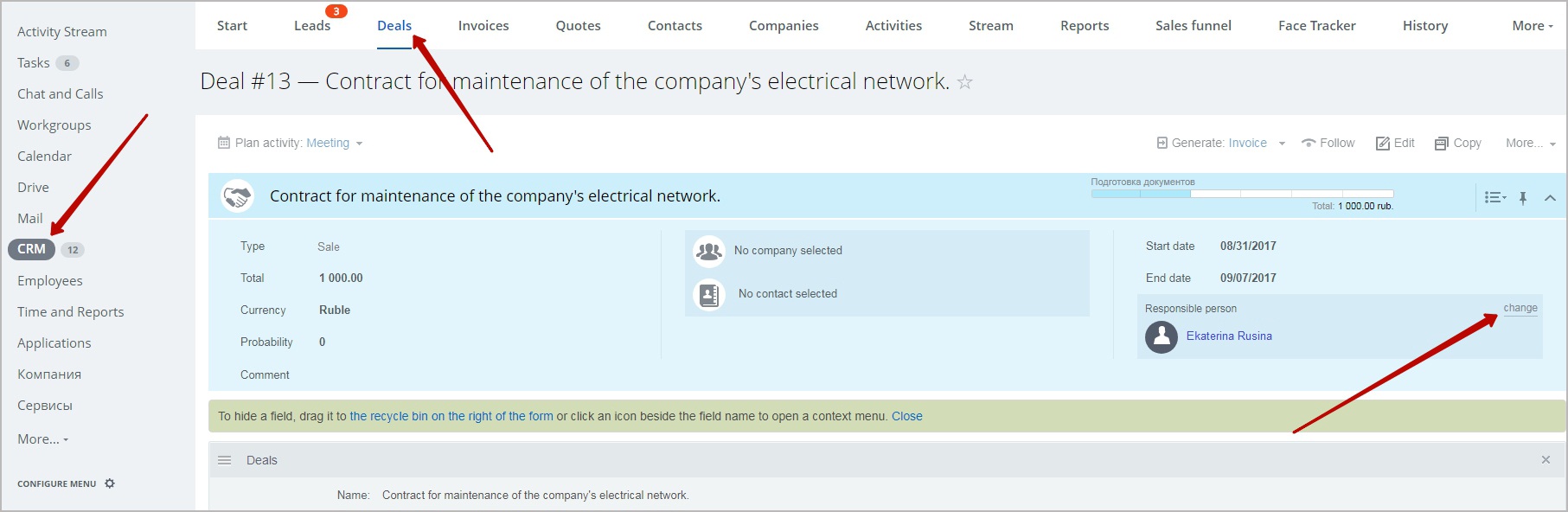This screenshot has width=1568, height=512.
Task: Open Mail in the sidebar
Action: coord(30,219)
